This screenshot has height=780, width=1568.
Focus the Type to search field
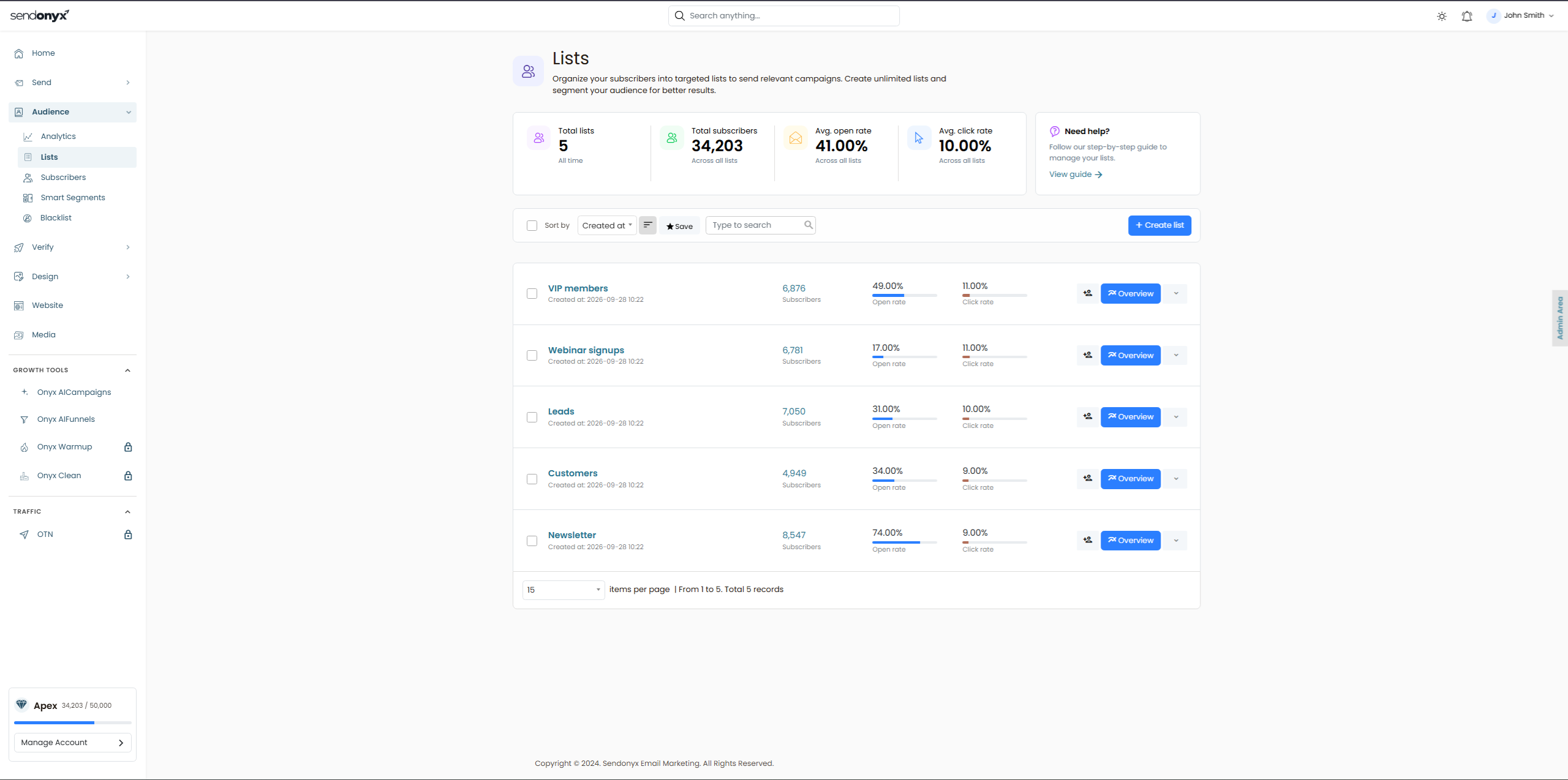click(760, 225)
